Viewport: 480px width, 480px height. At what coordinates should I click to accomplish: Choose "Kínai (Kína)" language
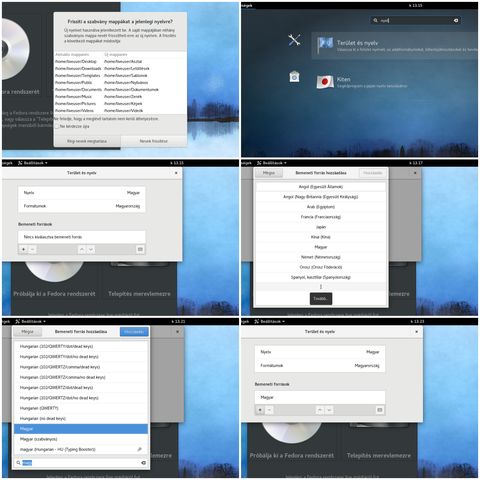(320, 237)
